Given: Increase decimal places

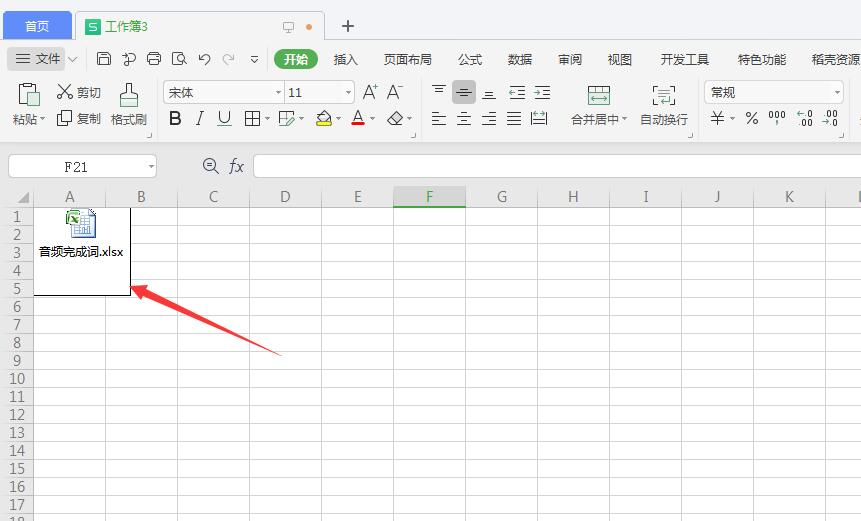Looking at the screenshot, I should coord(805,118).
